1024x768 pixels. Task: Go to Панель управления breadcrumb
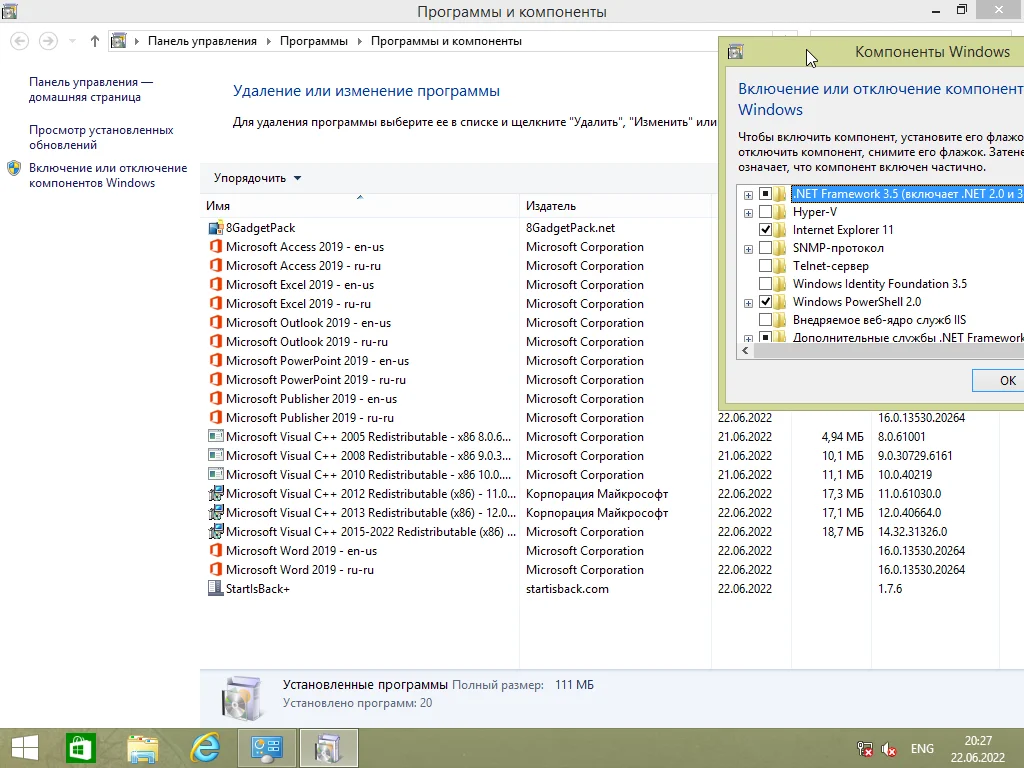pos(202,41)
